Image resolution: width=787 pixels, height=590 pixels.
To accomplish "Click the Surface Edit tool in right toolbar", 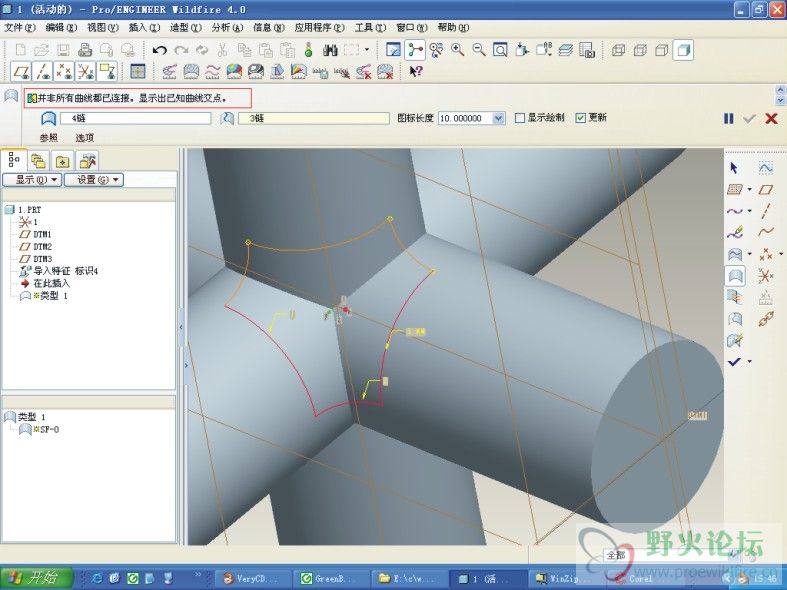I will (735, 341).
